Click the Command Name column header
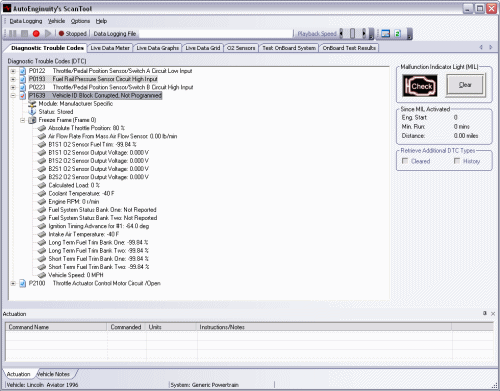The height and width of the screenshot is (391, 500). pyautogui.click(x=56, y=327)
